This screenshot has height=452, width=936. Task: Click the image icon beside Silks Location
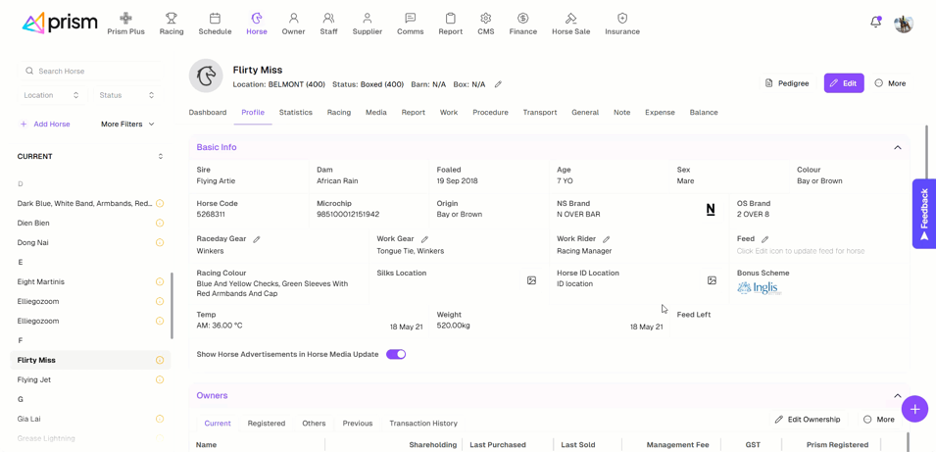click(x=532, y=281)
